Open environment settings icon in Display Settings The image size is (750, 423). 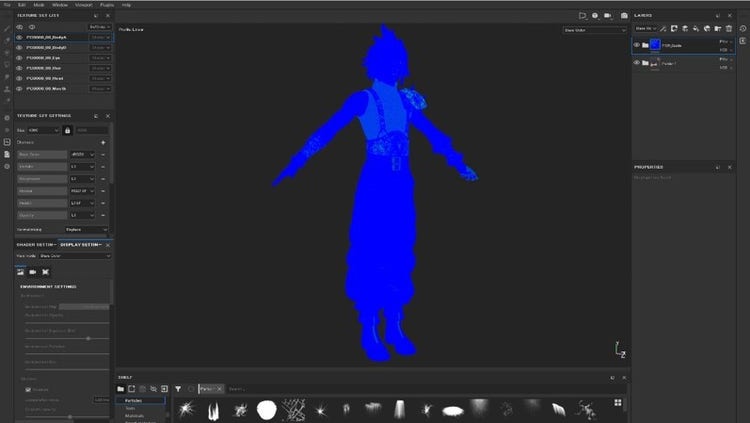point(21,272)
